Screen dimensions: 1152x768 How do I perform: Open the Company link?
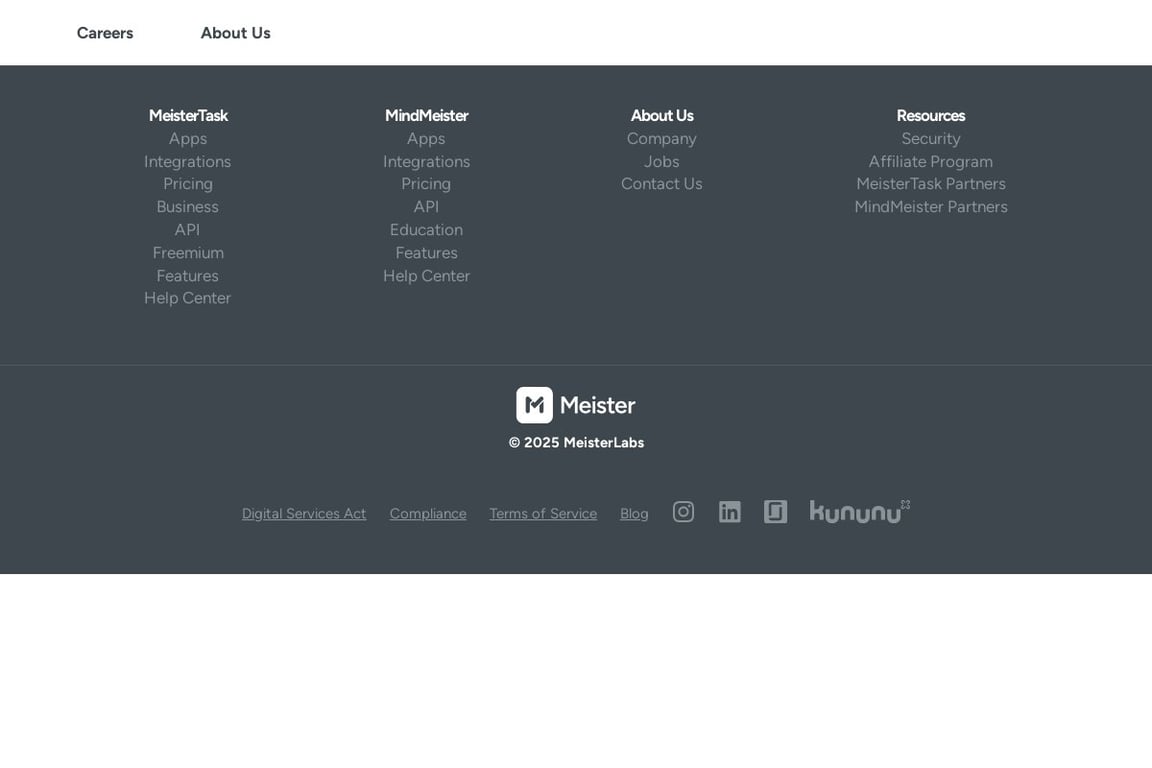click(662, 139)
